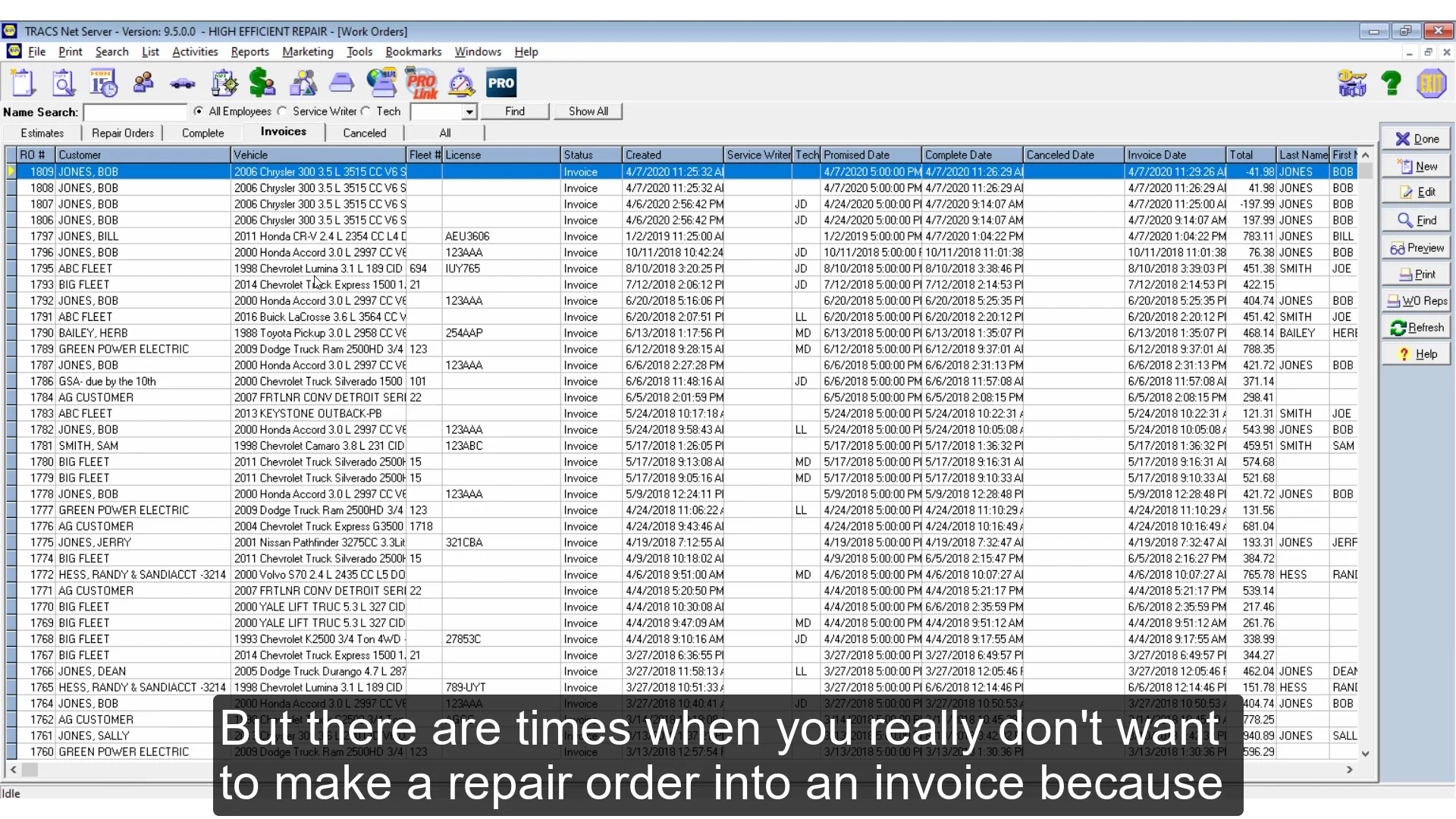
Task: Select the All Employees radio button
Action: coord(199,111)
